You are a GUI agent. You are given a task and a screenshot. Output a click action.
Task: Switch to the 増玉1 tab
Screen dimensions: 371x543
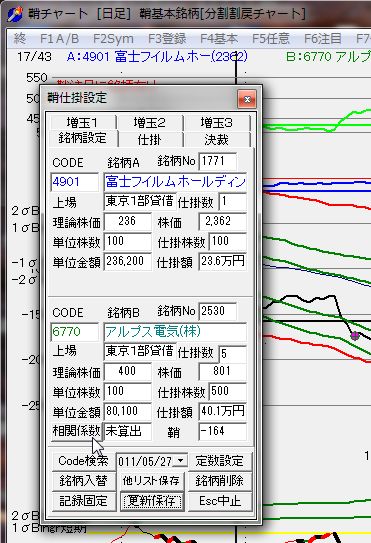pyautogui.click(x=82, y=123)
